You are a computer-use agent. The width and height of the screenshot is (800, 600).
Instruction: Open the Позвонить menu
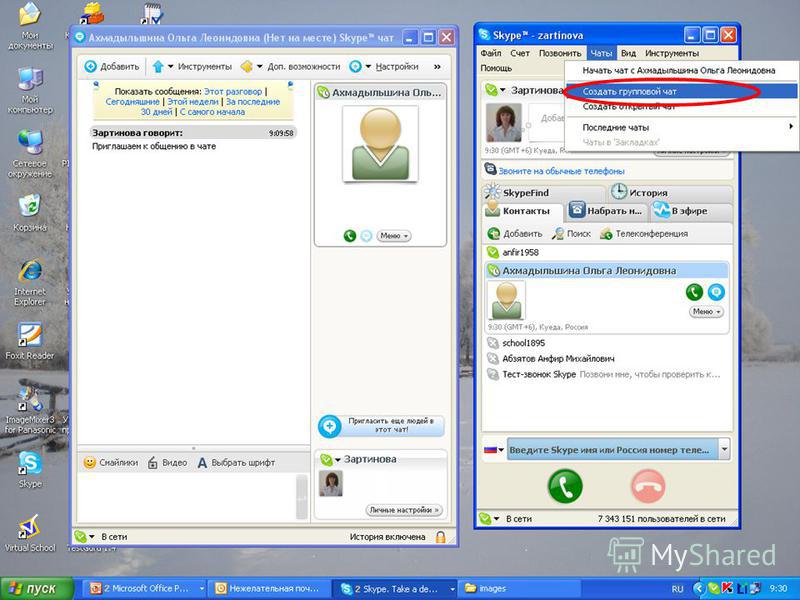560,53
